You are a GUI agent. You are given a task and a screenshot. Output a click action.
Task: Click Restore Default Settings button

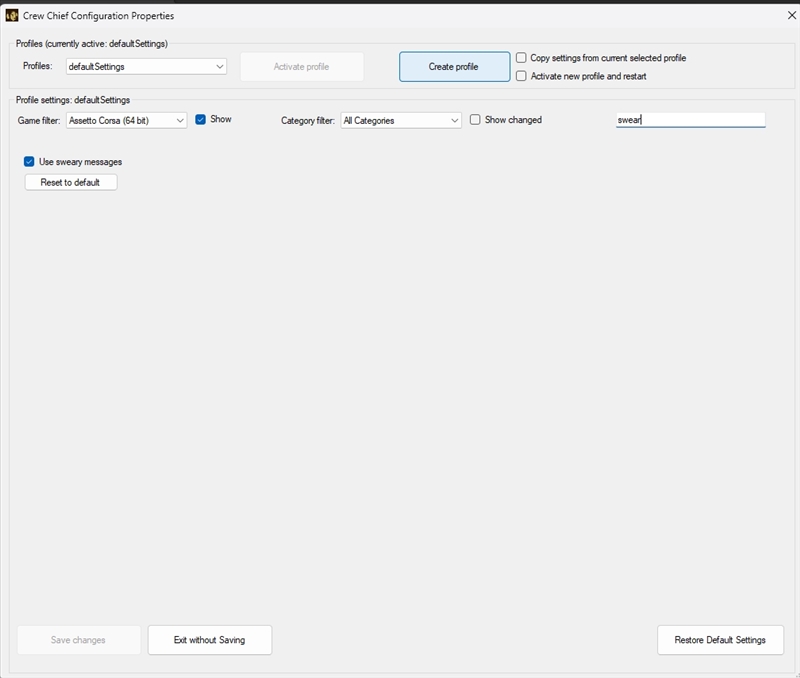coord(720,640)
